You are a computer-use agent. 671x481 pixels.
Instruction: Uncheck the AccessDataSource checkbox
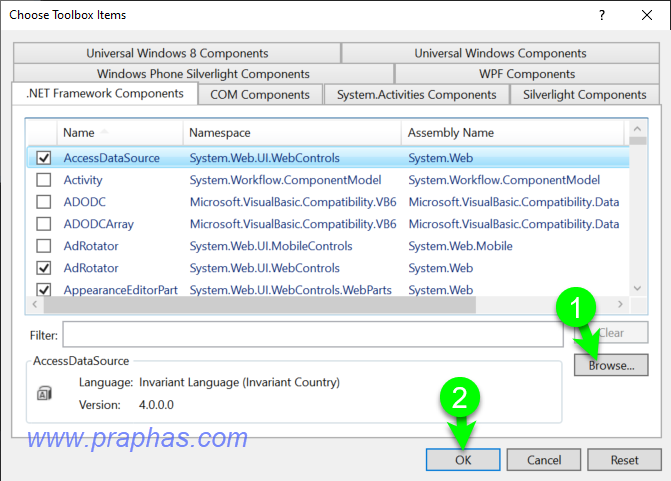pyautogui.click(x=44, y=158)
